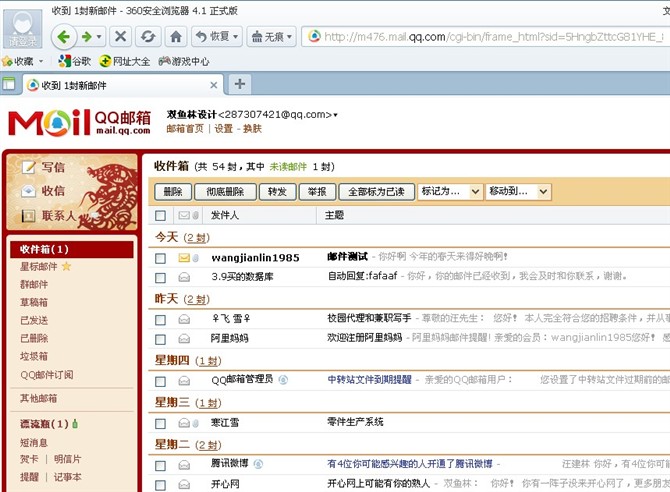Check the 阿里妈妈 mail checkbox
Viewport: 670px width, 492px height.
[161, 339]
